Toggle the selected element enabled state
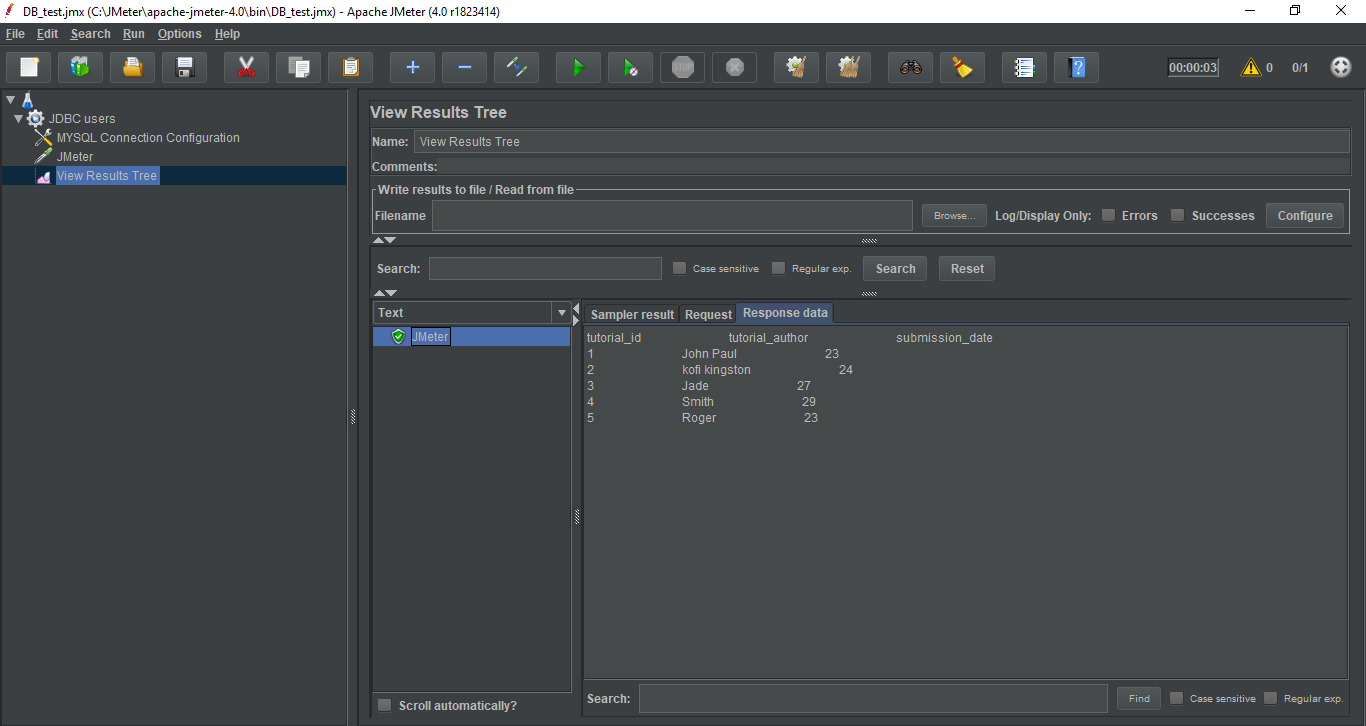The image size is (1366, 726). [x=517, y=68]
